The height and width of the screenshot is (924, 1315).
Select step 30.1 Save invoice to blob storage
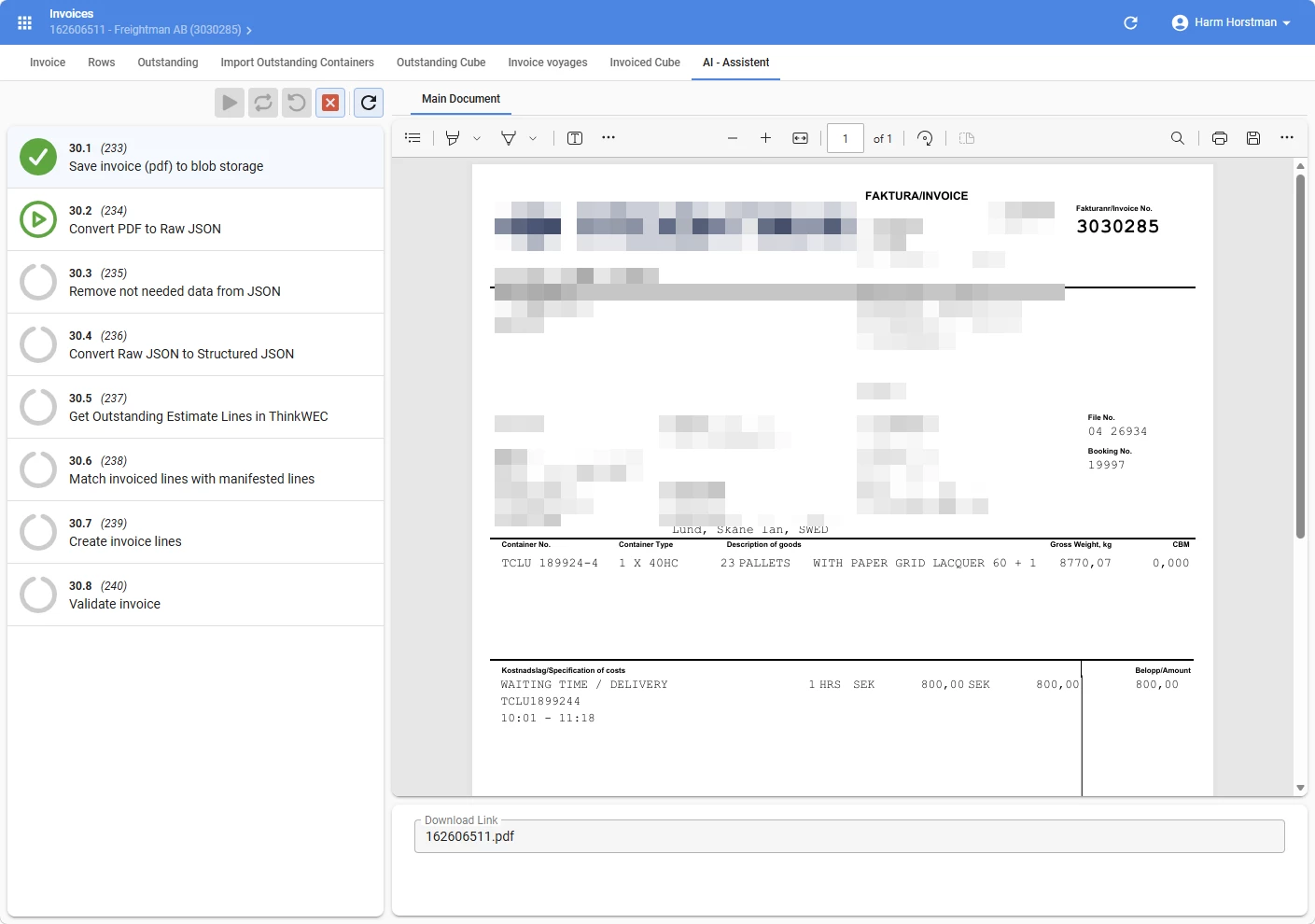(196, 157)
